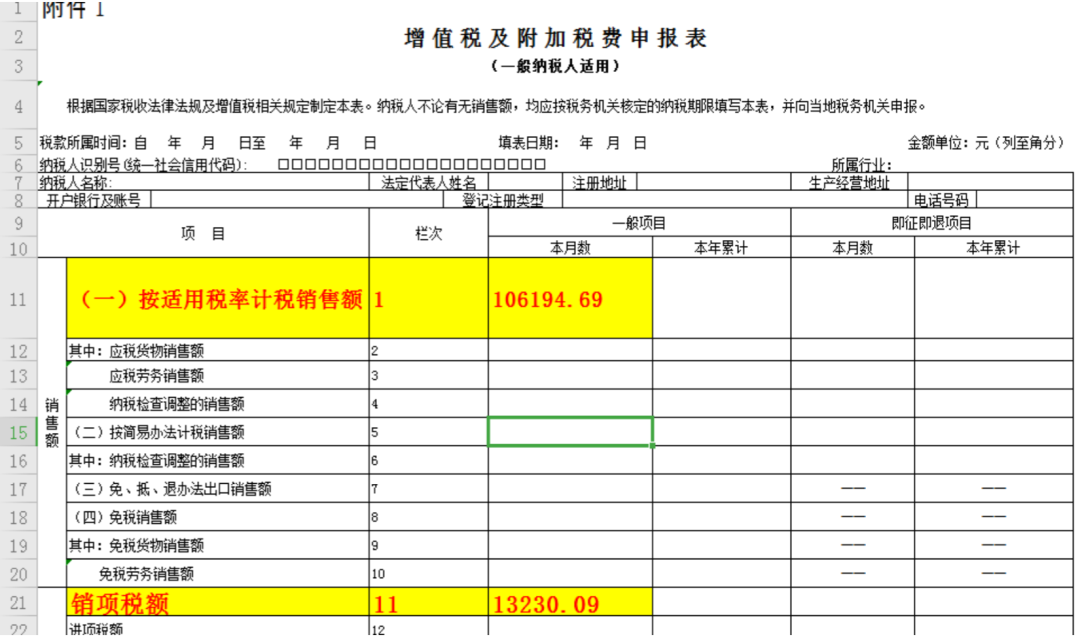
Task: Select cell with value 106194.69
Action: 570,299
